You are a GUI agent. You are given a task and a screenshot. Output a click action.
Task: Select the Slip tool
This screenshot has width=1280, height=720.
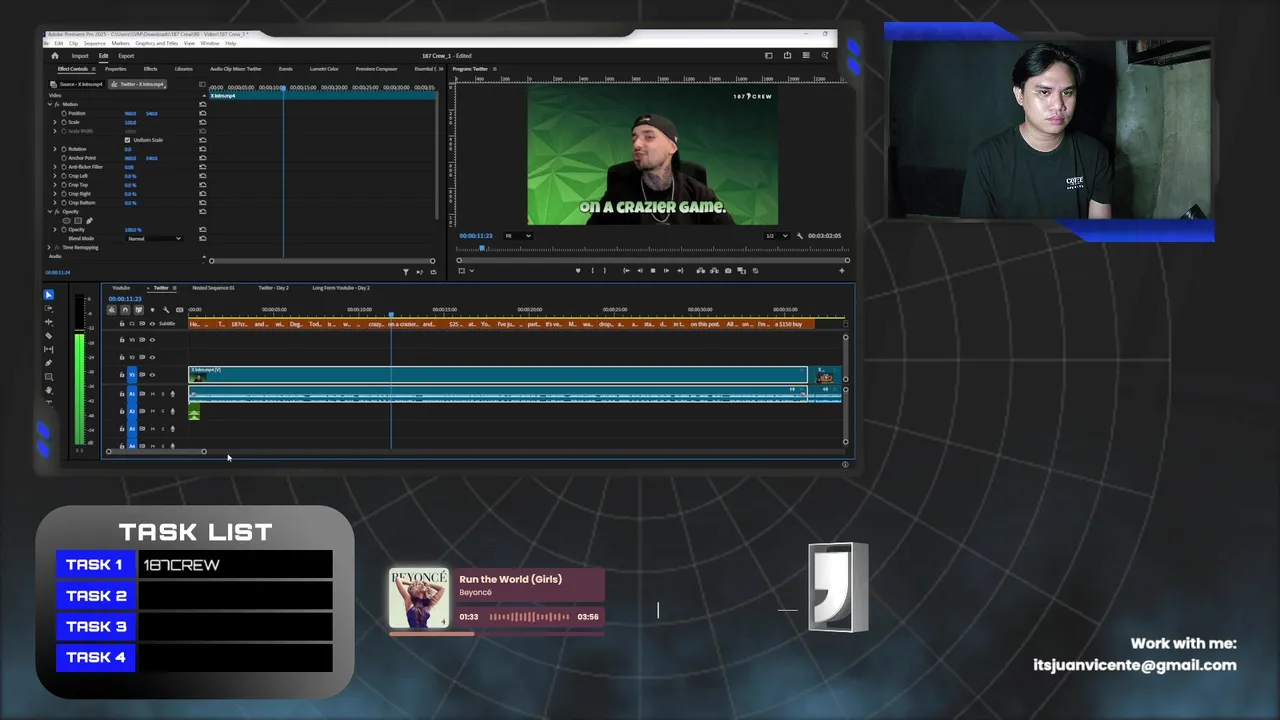49,349
